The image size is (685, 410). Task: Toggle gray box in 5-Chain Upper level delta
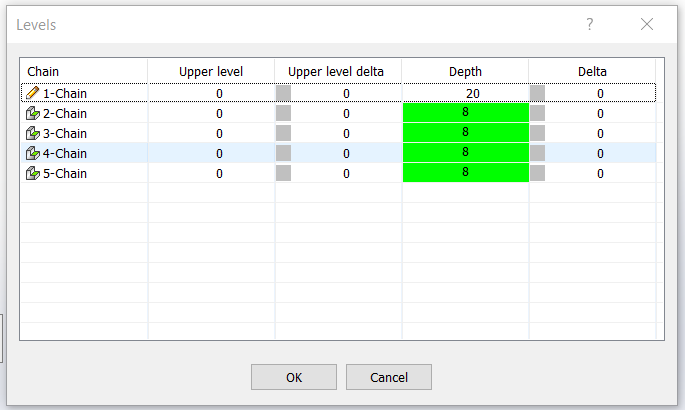(284, 173)
